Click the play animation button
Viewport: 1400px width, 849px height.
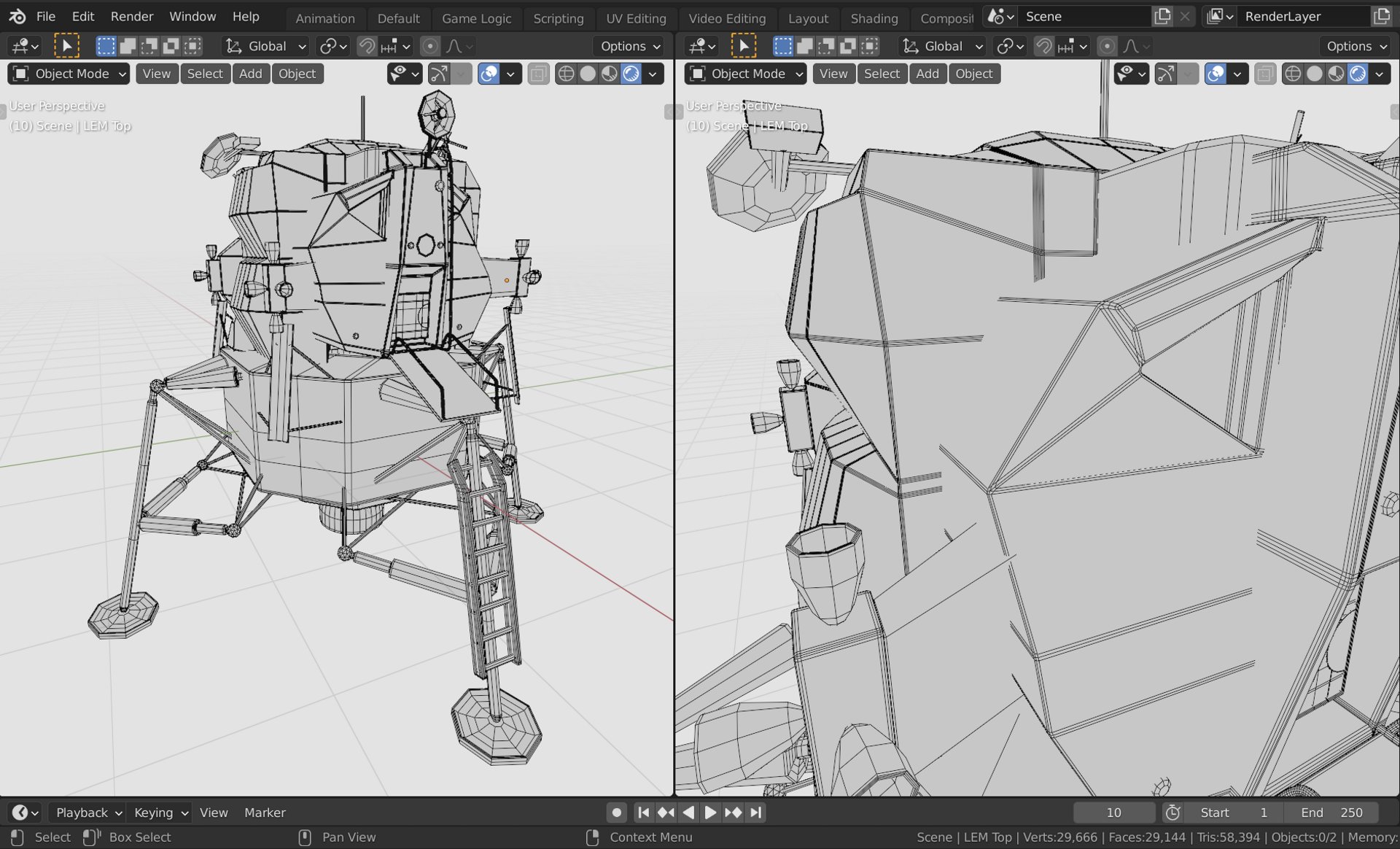coord(710,812)
